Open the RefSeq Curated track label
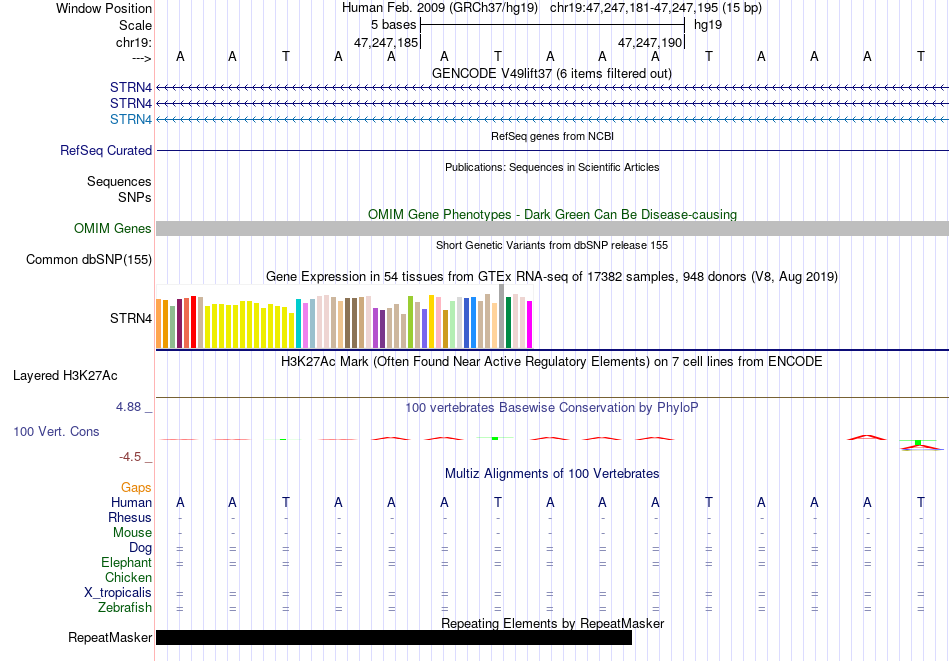The height and width of the screenshot is (661, 950). (x=105, y=150)
